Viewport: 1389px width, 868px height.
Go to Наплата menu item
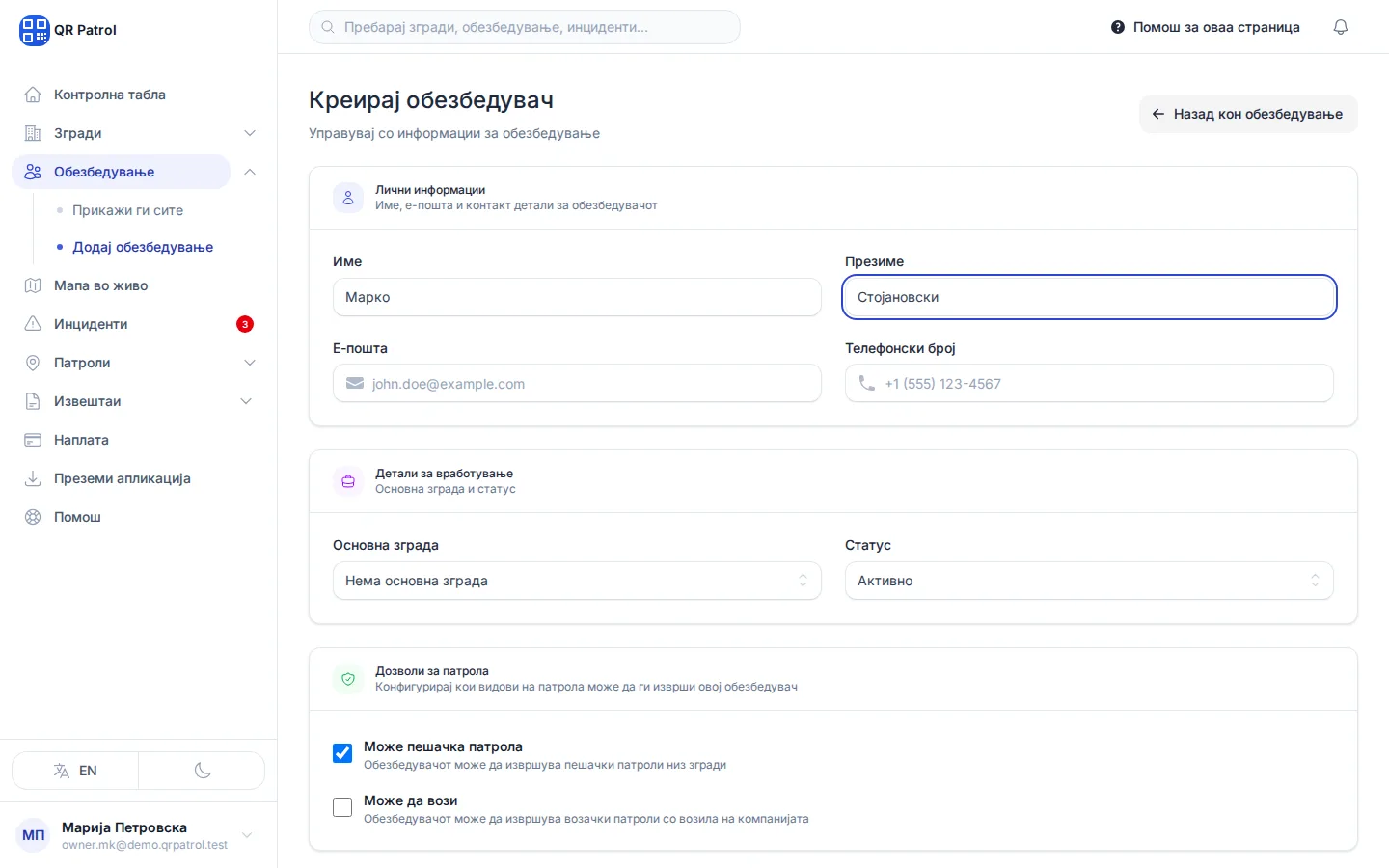point(138,440)
